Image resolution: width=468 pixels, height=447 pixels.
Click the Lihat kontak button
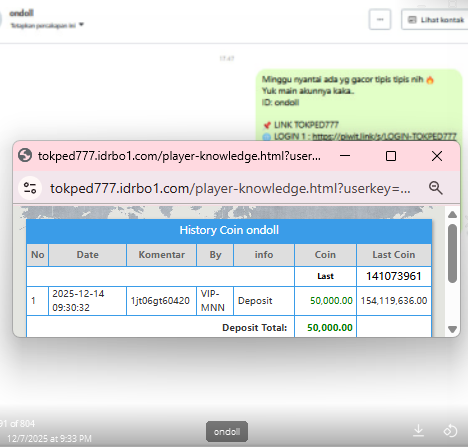click(436, 20)
